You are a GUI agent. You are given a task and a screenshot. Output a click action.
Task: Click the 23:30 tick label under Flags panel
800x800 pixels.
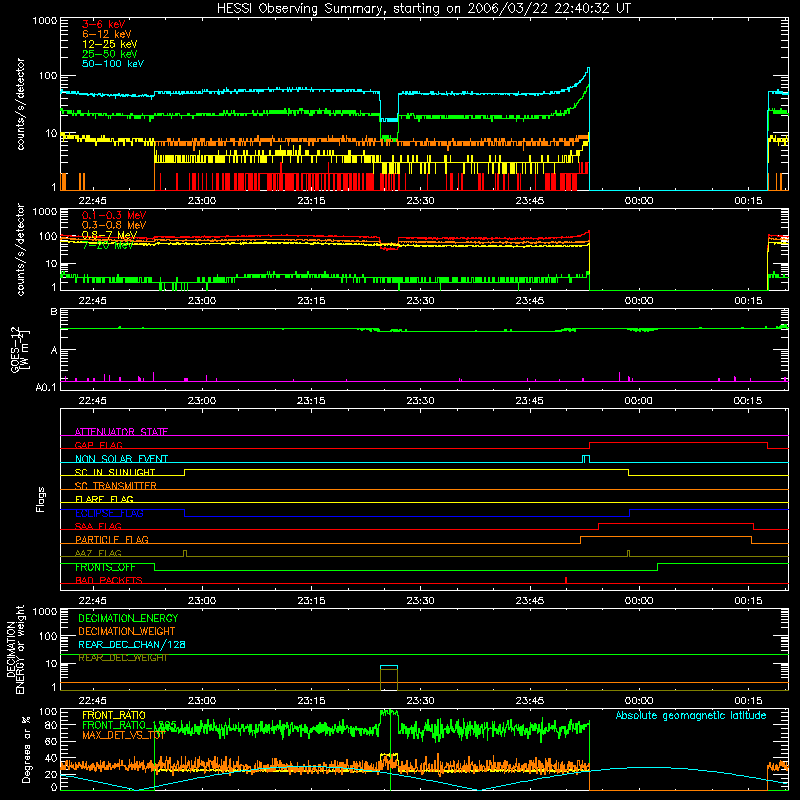click(x=420, y=601)
